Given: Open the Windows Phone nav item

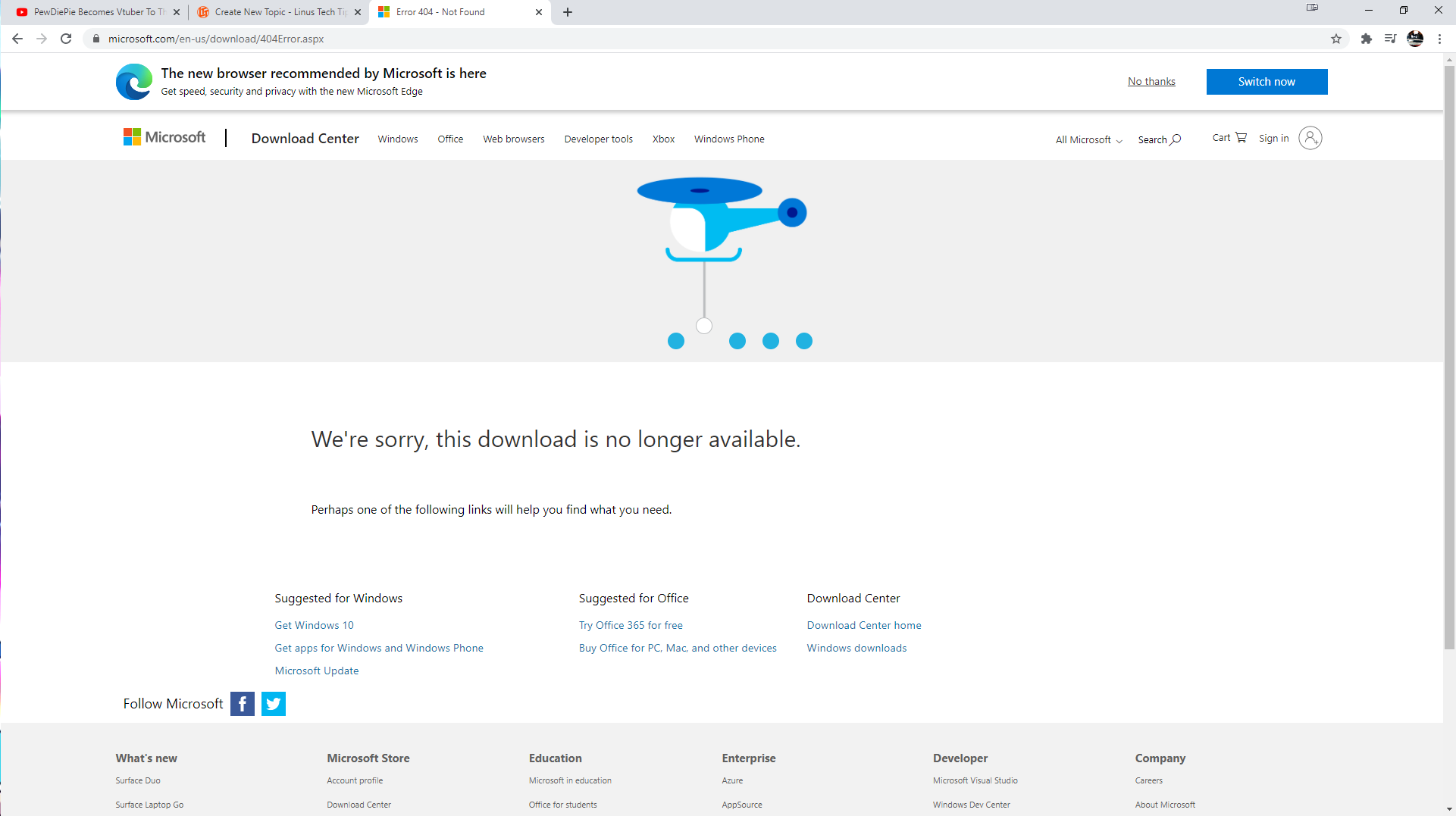Looking at the screenshot, I should pyautogui.click(x=729, y=139).
